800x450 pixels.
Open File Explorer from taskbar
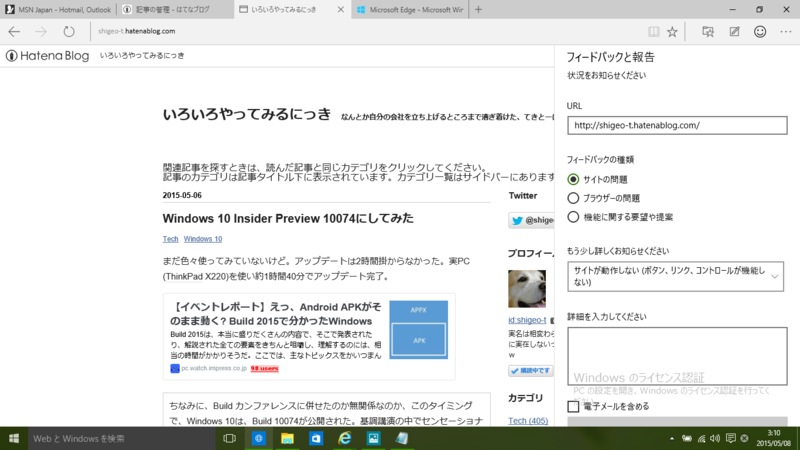[287, 438]
